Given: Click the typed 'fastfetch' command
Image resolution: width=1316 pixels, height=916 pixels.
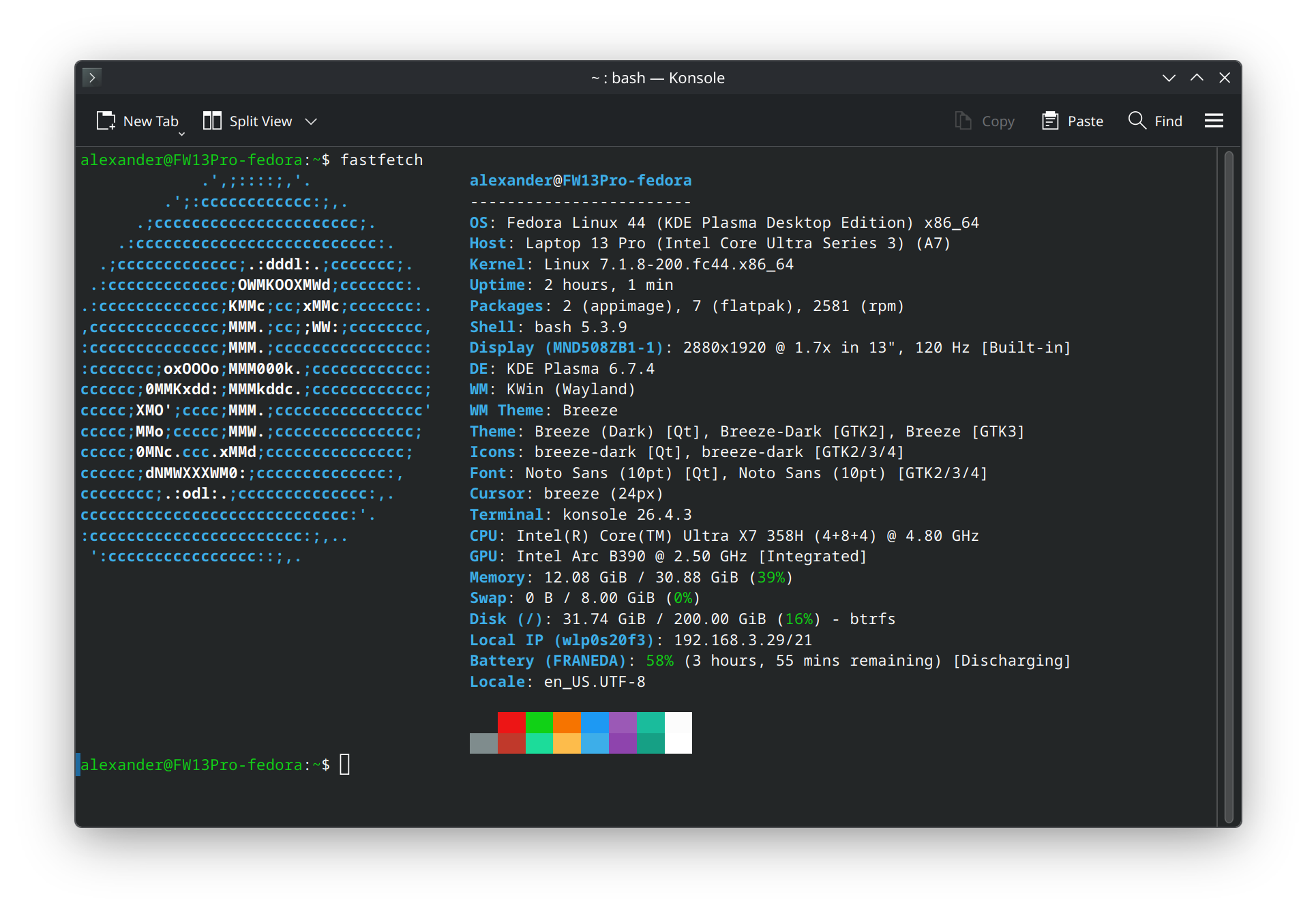Looking at the screenshot, I should [382, 160].
